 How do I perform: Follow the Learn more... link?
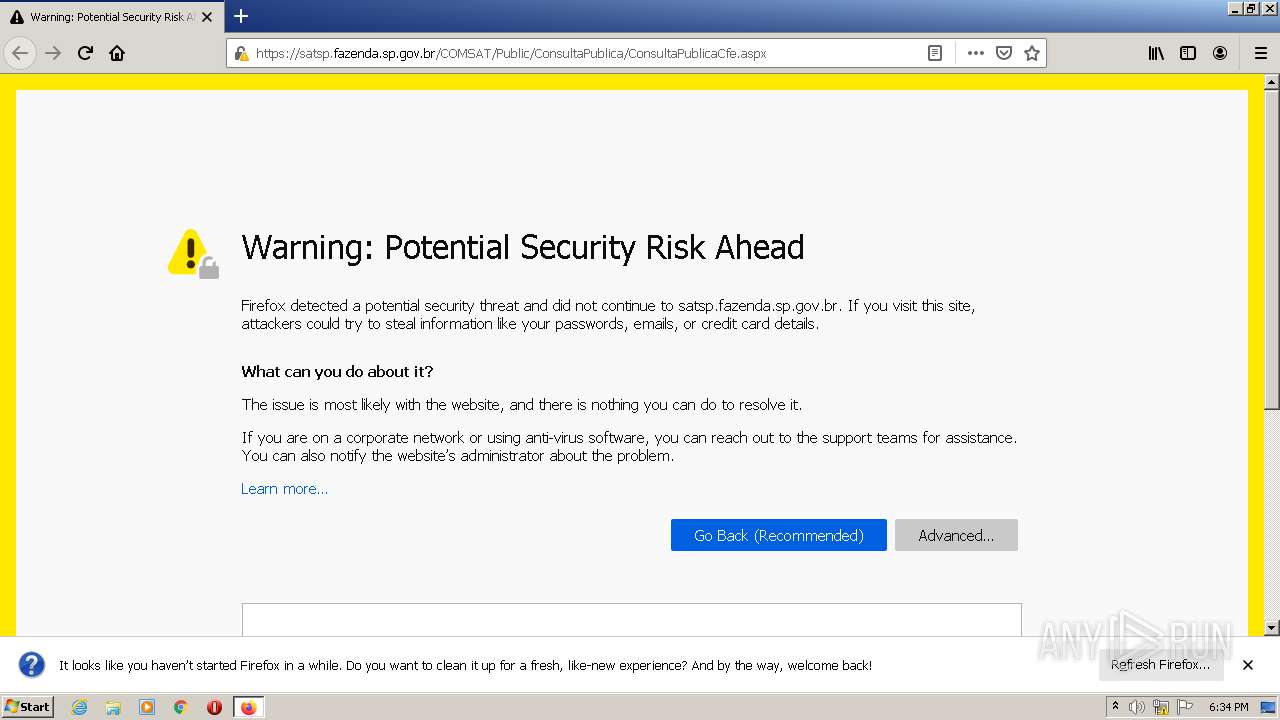pos(284,489)
